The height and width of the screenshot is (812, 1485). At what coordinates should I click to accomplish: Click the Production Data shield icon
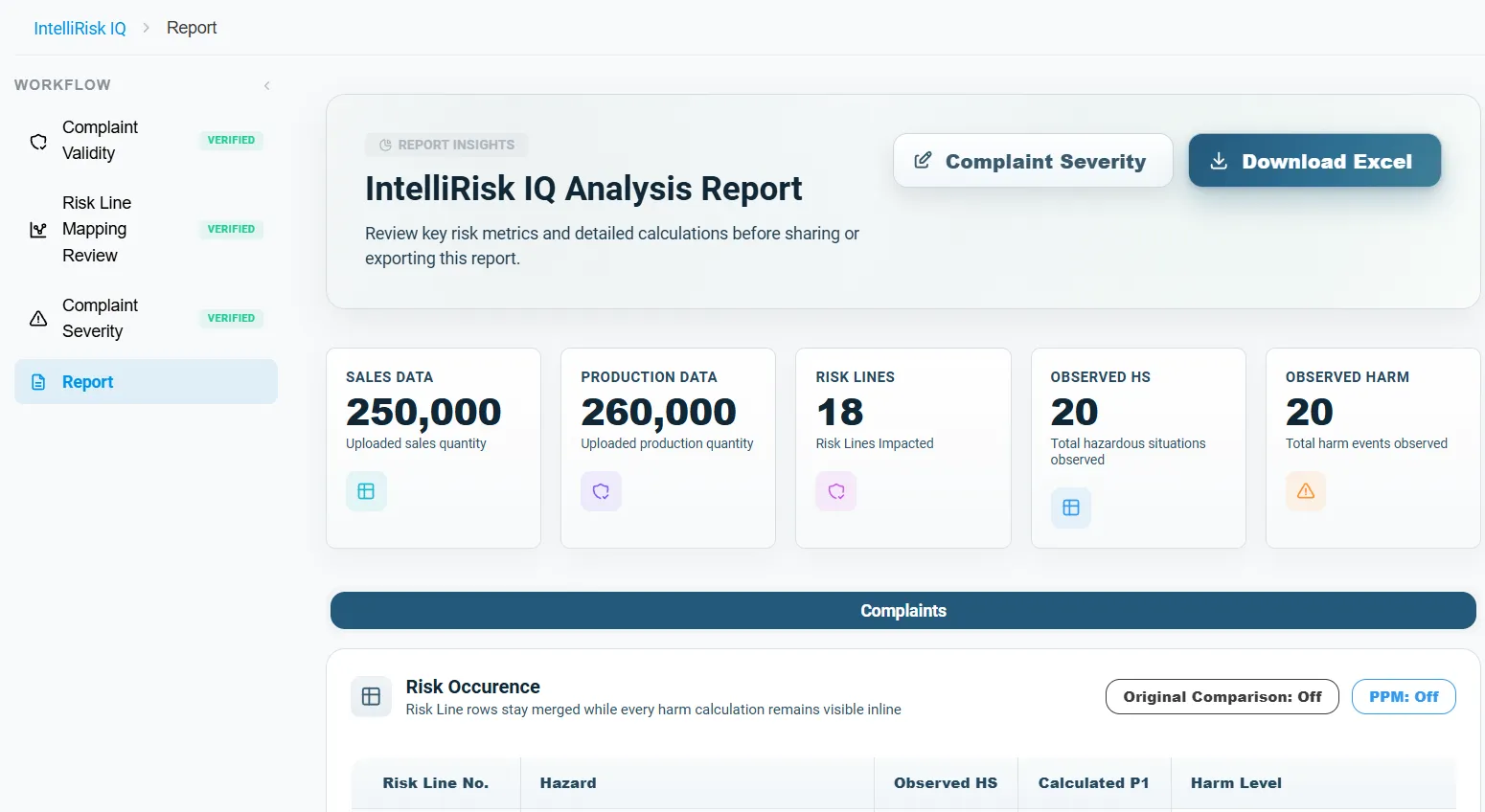[x=601, y=491]
